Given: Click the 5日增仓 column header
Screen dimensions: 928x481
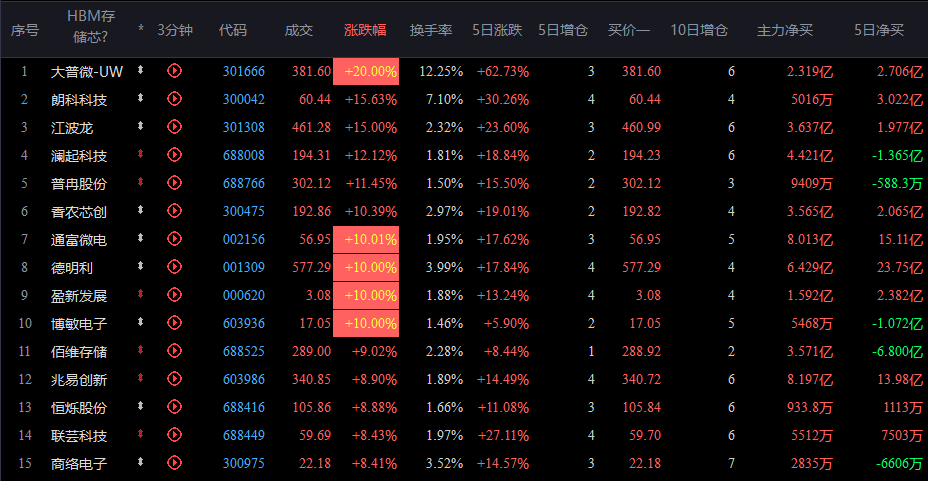Looking at the screenshot, I should 563,30.
